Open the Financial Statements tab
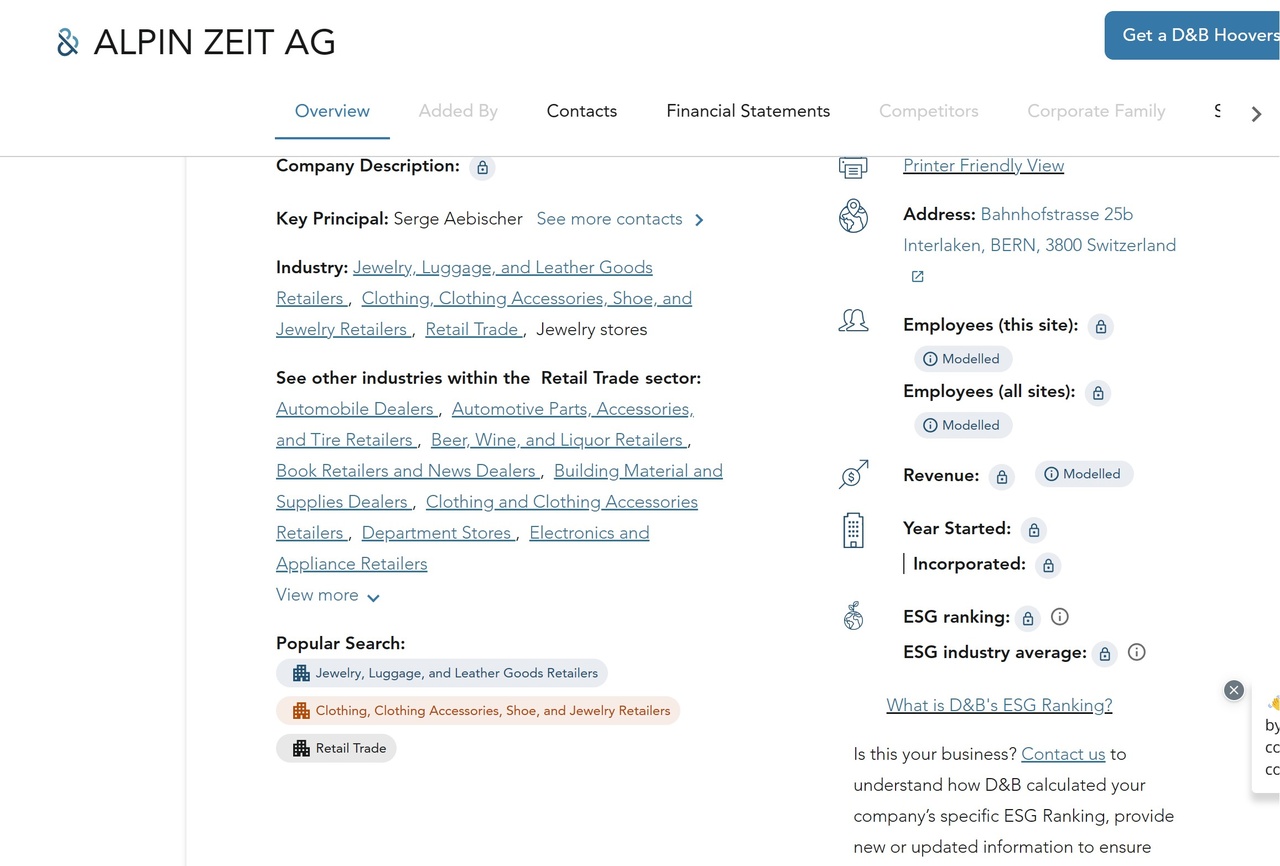1280x866 pixels. pos(748,111)
